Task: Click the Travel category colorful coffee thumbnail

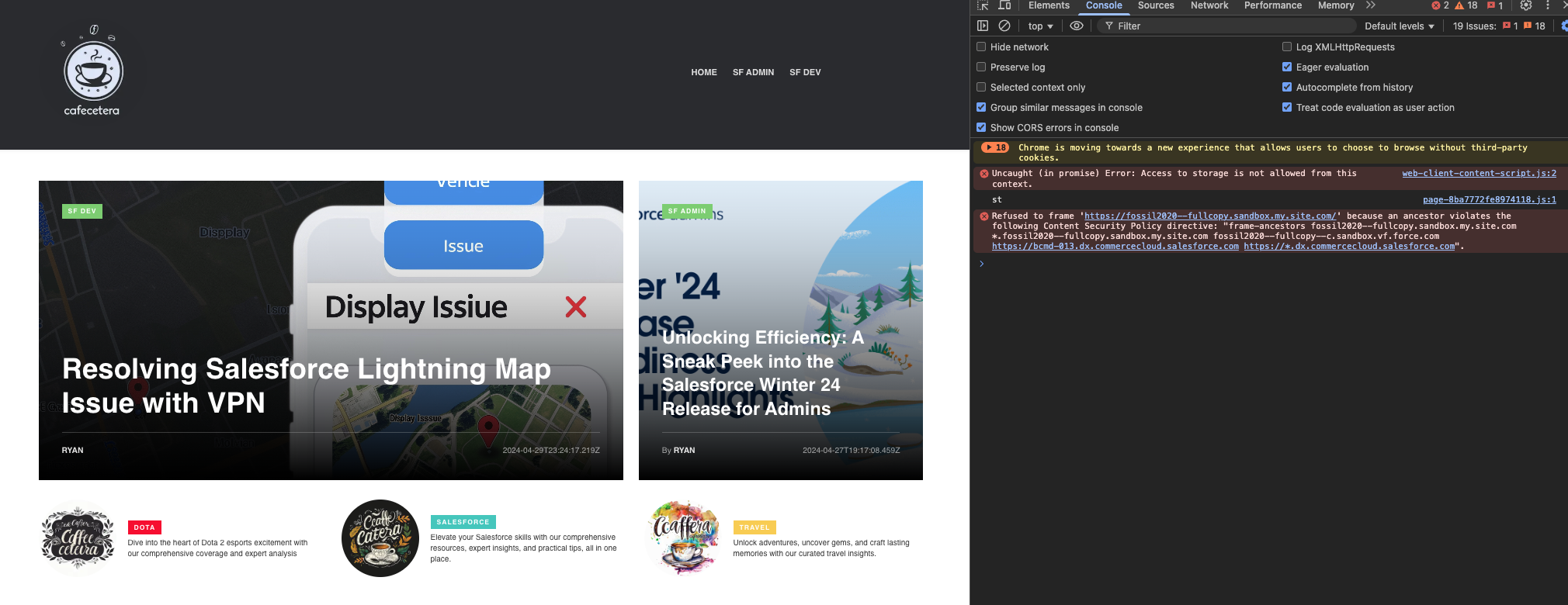Action: tap(683, 537)
